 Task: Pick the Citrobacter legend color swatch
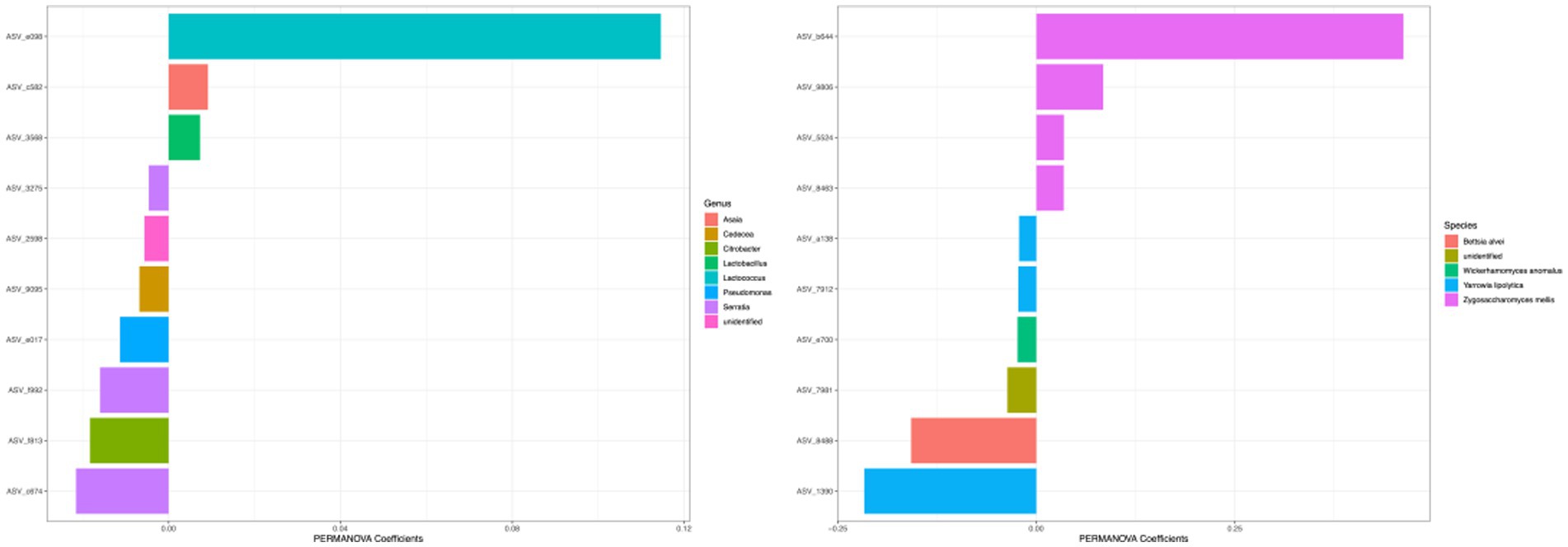coord(711,249)
